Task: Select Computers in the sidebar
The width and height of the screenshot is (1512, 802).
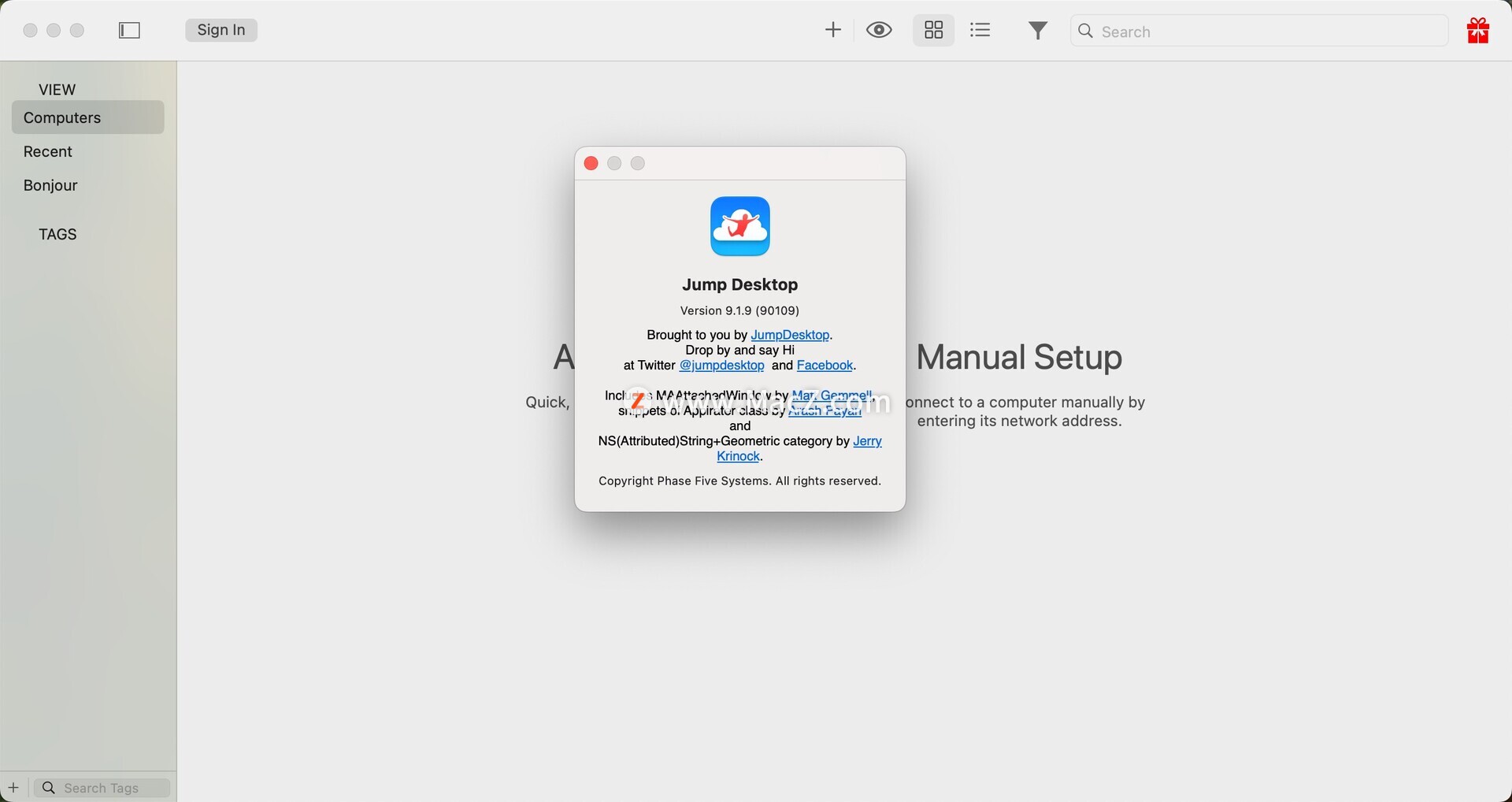Action: 88,117
